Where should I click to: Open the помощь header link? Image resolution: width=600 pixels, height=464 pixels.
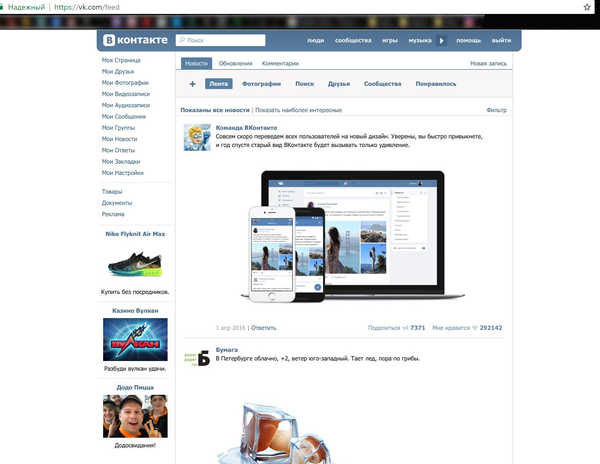pos(468,40)
